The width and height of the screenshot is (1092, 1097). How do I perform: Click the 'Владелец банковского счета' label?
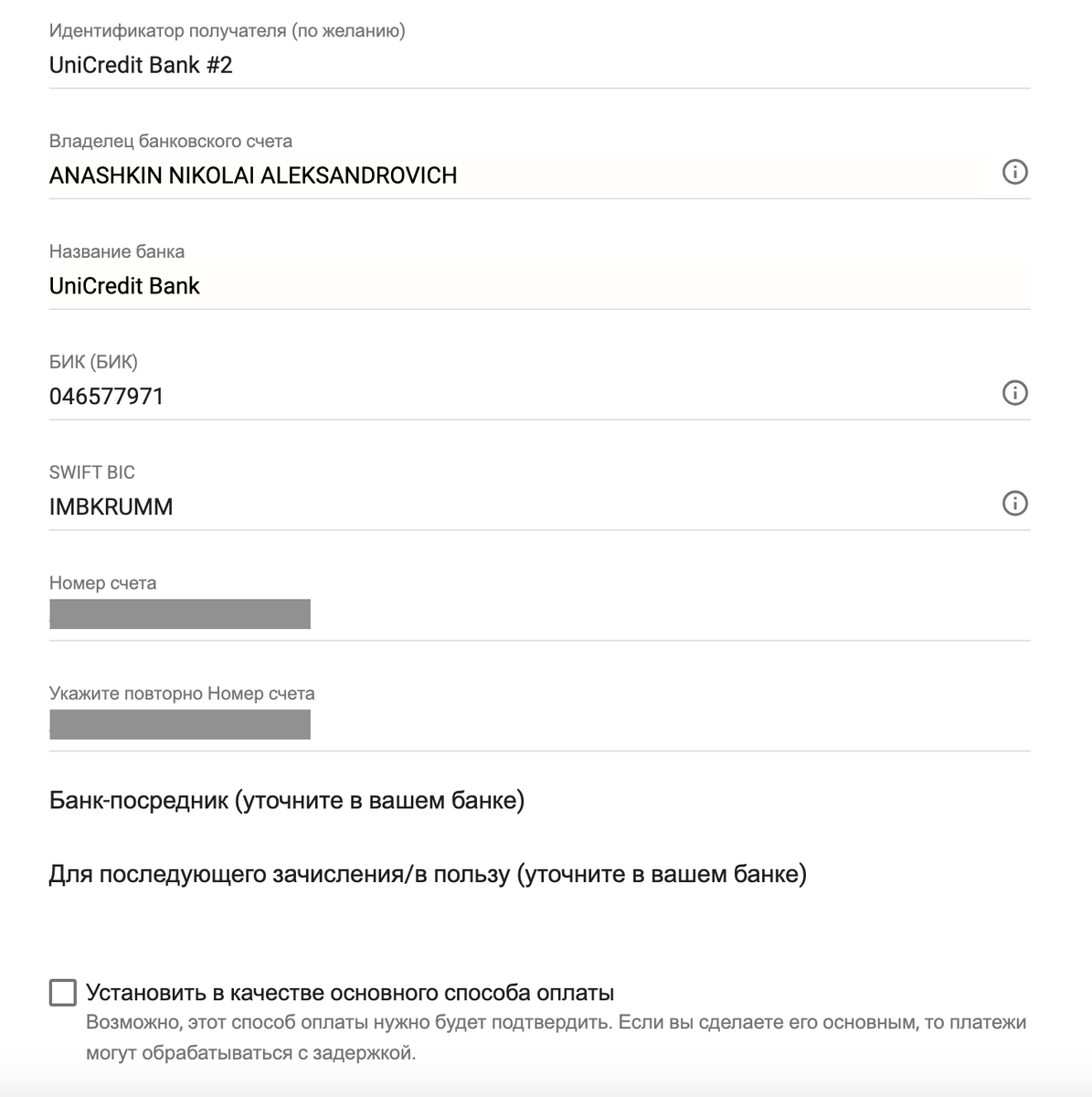[x=171, y=142]
